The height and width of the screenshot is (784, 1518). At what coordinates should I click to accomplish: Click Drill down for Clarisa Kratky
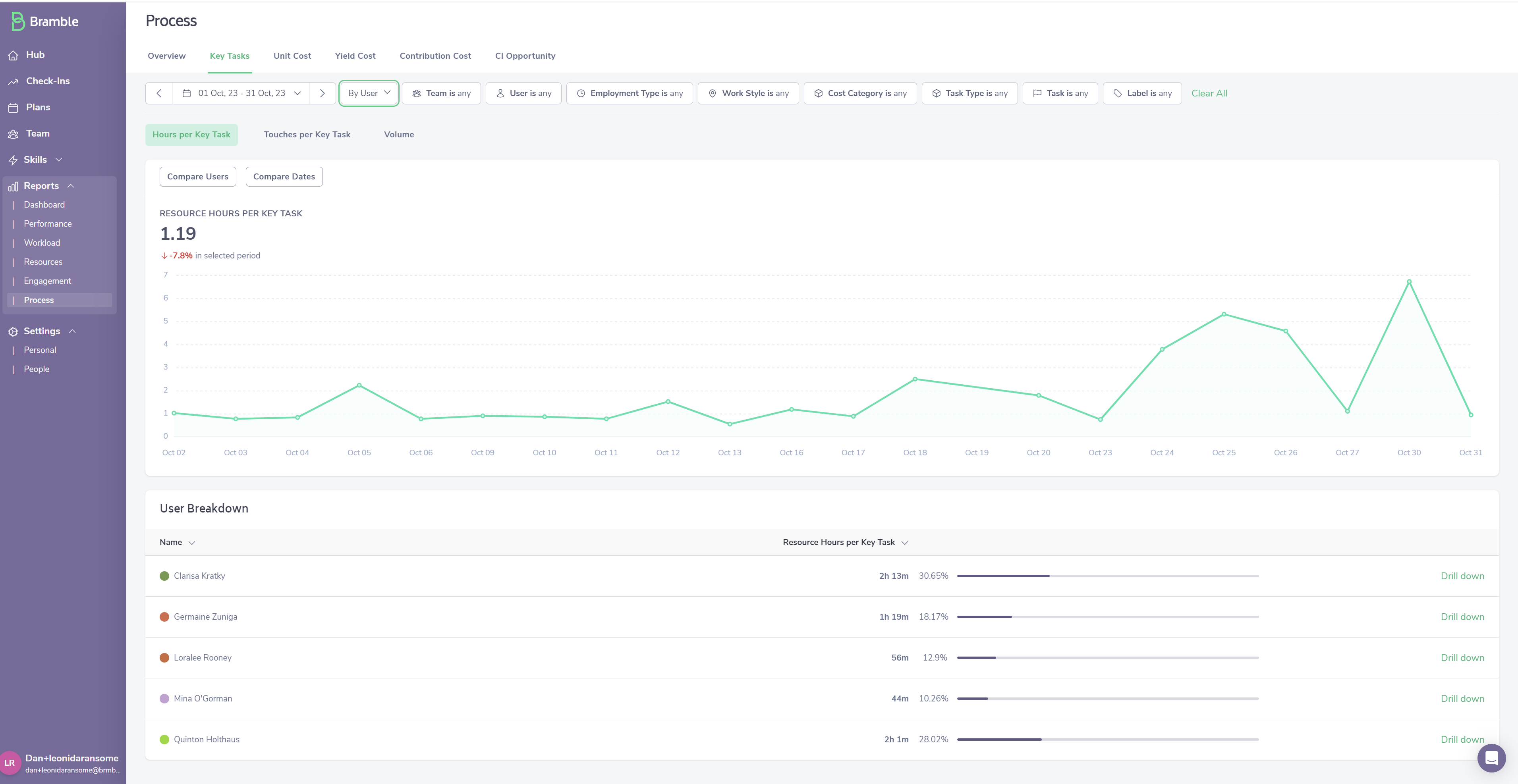click(1462, 576)
